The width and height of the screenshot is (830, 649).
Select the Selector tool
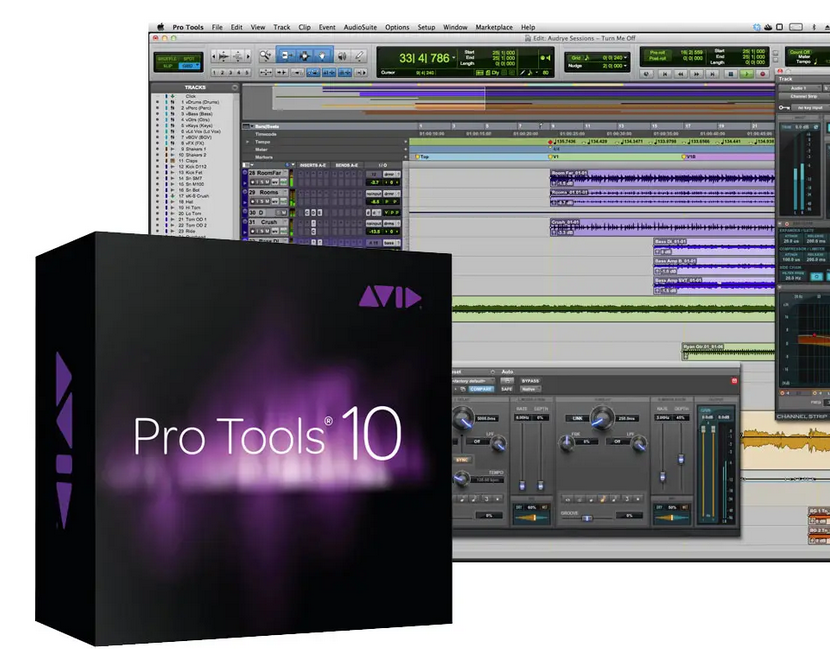pos(305,56)
